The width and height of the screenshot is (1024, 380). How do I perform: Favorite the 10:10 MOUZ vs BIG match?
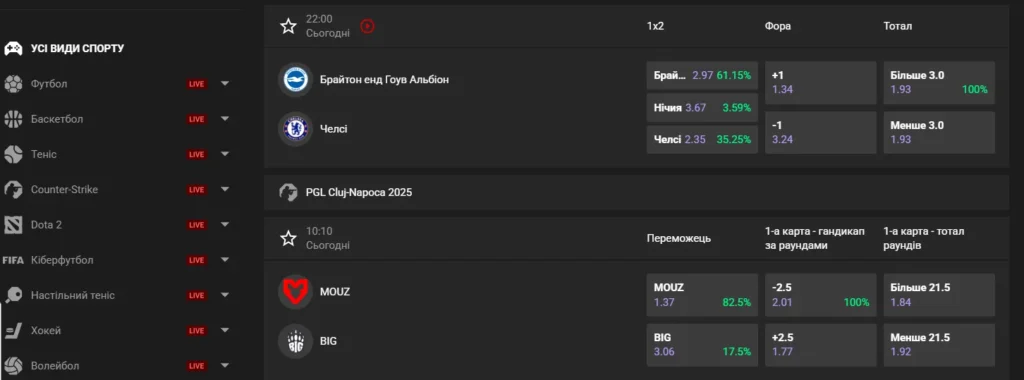click(288, 238)
